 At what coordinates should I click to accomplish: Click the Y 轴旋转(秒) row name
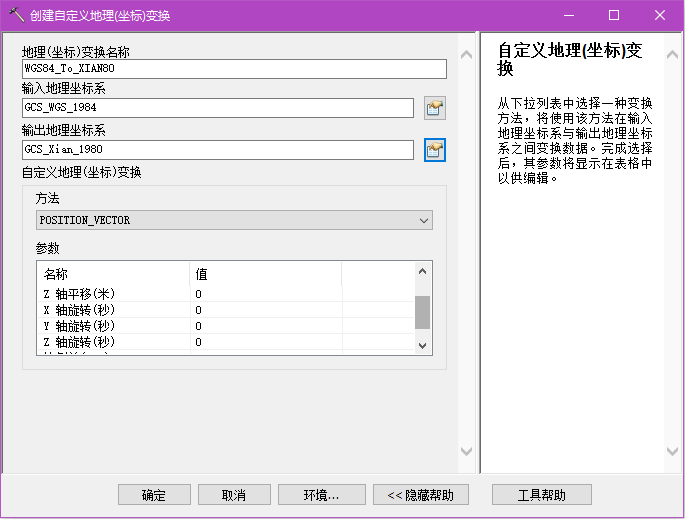(x=79, y=326)
